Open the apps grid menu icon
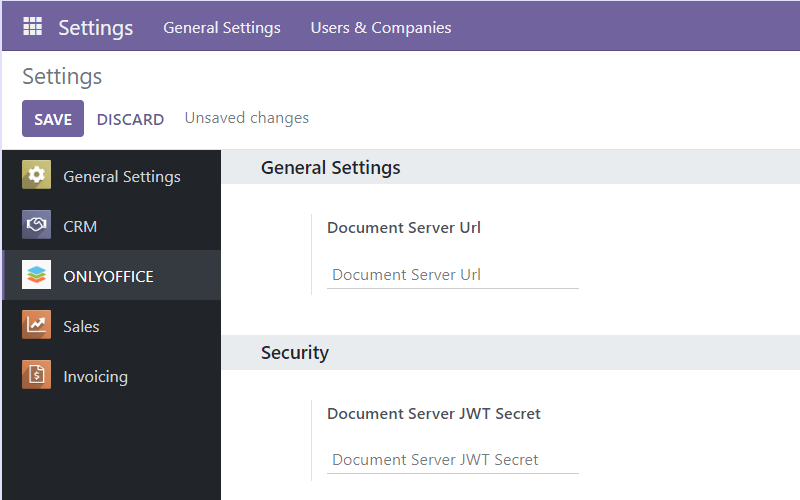This screenshot has height=500, width=800. point(32,27)
